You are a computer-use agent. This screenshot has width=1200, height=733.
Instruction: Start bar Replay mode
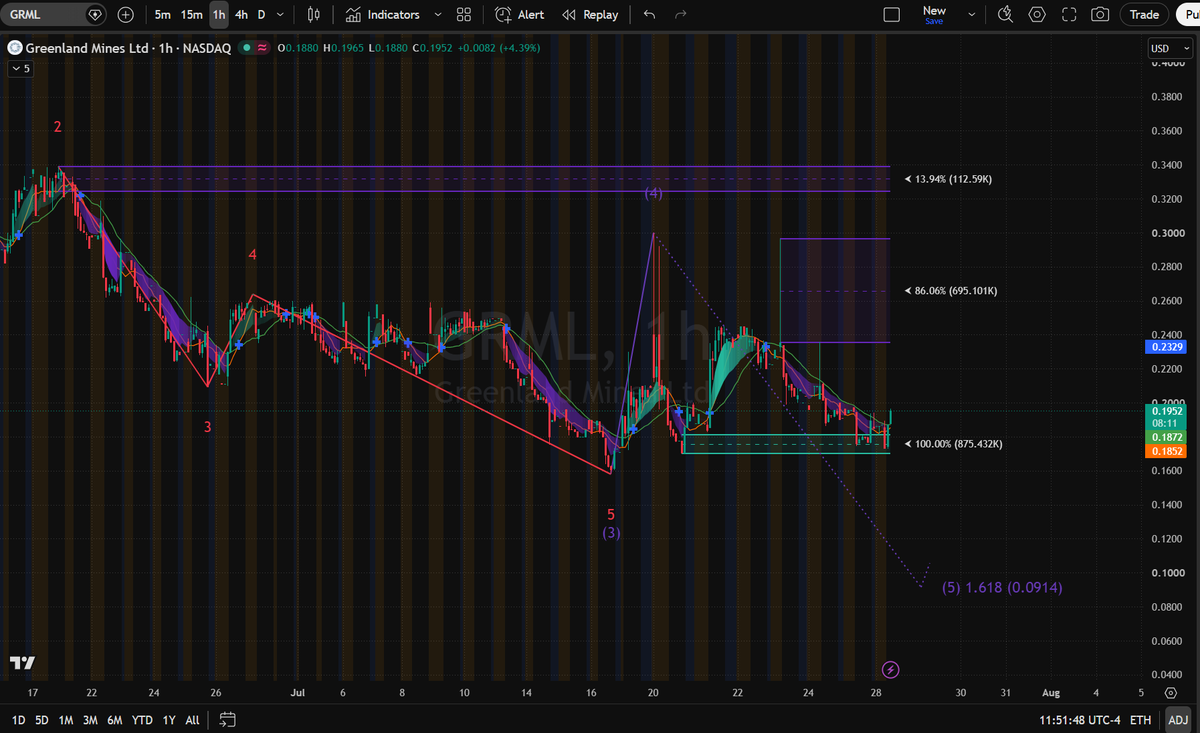tap(590, 15)
